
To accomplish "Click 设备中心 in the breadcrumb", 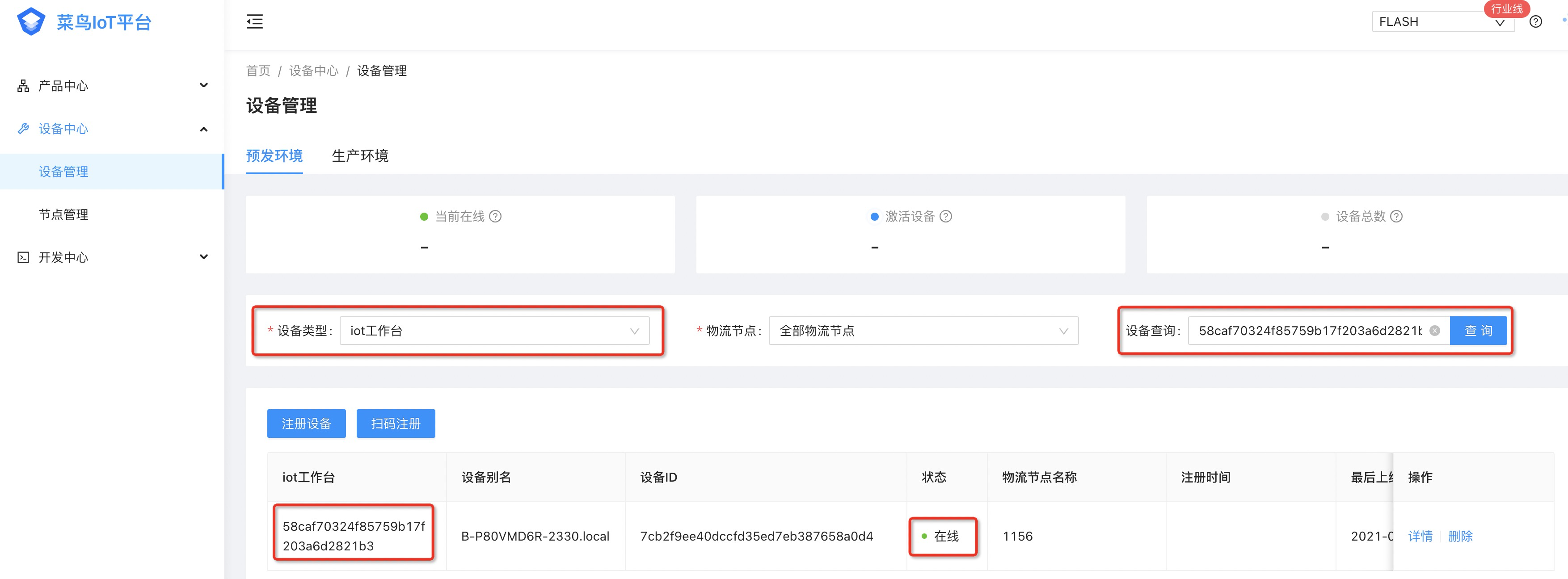I will point(313,71).
